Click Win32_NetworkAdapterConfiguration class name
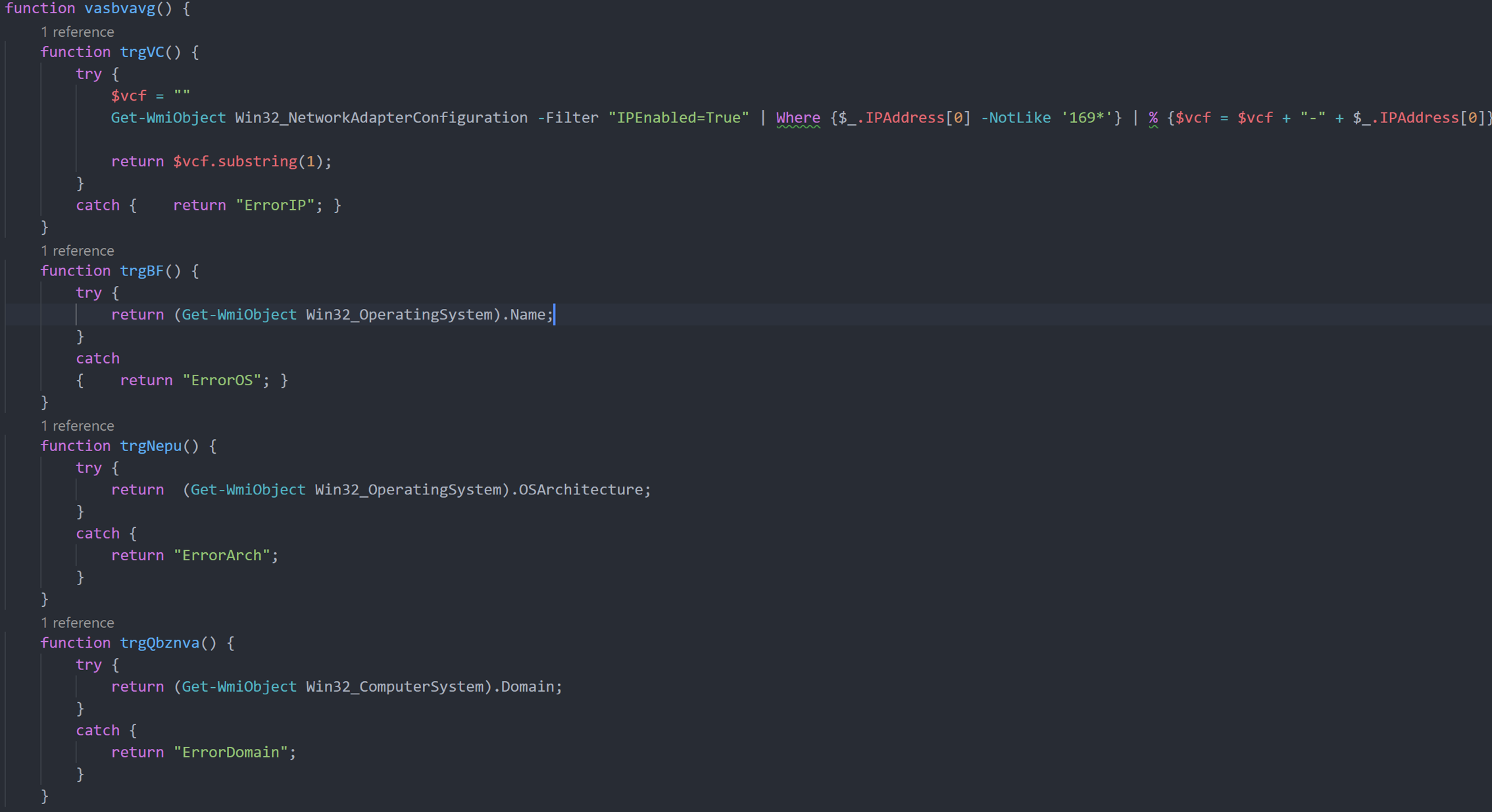 coord(382,118)
